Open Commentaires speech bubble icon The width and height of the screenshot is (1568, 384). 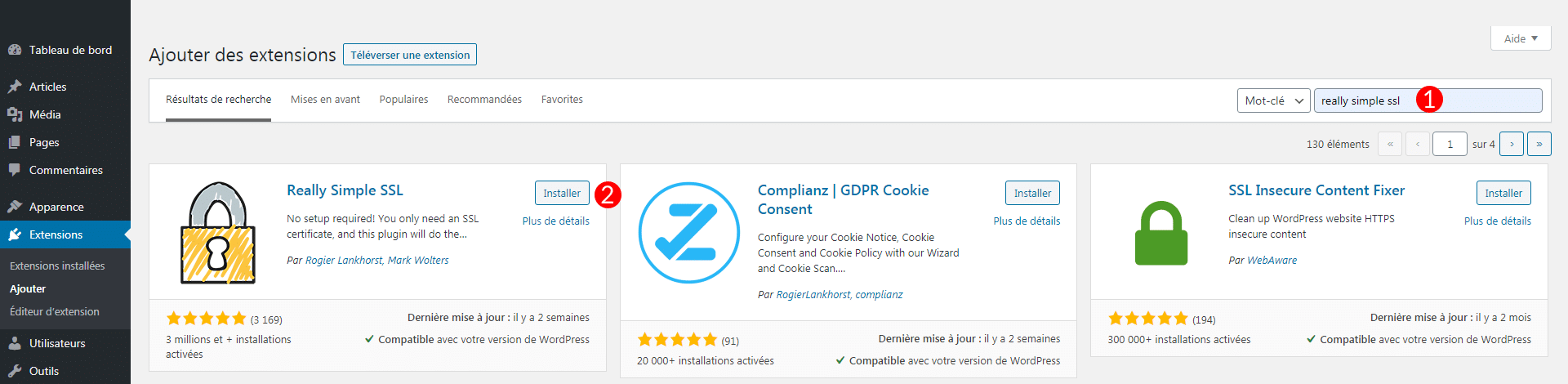point(15,170)
